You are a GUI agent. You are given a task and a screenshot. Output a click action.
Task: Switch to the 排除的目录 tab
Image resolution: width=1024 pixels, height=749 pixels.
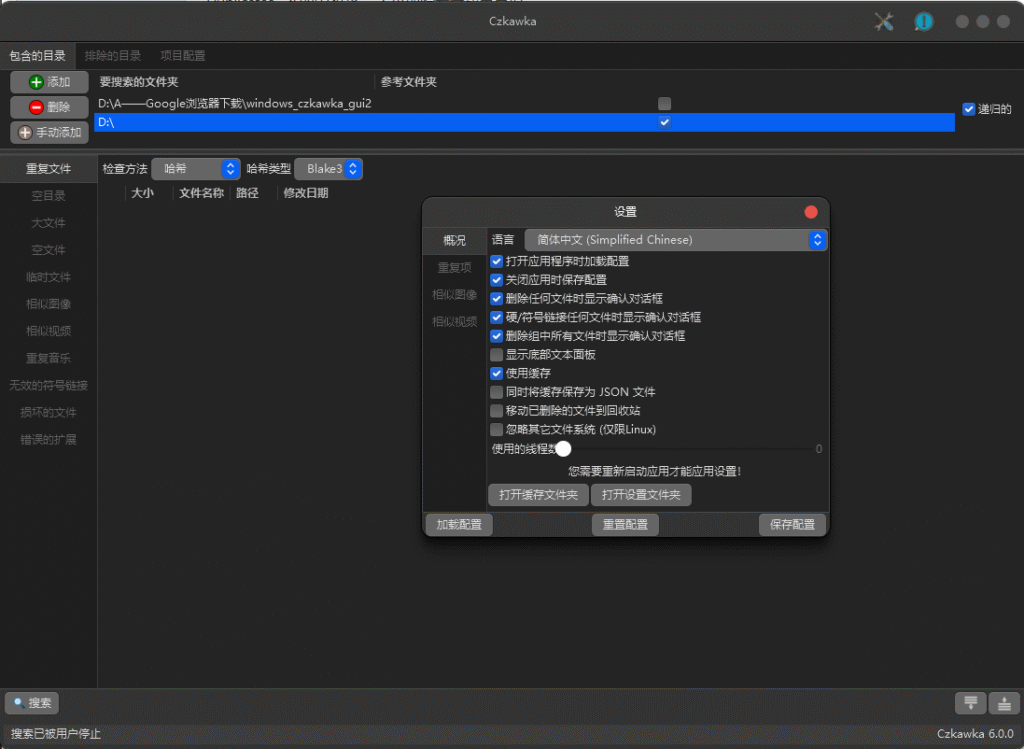[x=113, y=56]
